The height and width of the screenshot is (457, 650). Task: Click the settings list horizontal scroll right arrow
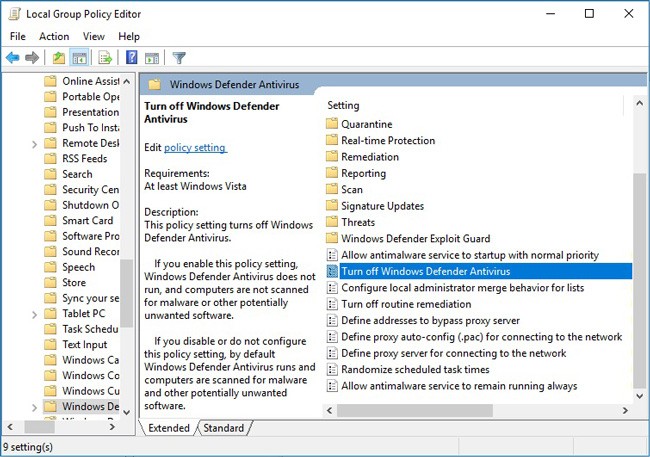pos(625,411)
